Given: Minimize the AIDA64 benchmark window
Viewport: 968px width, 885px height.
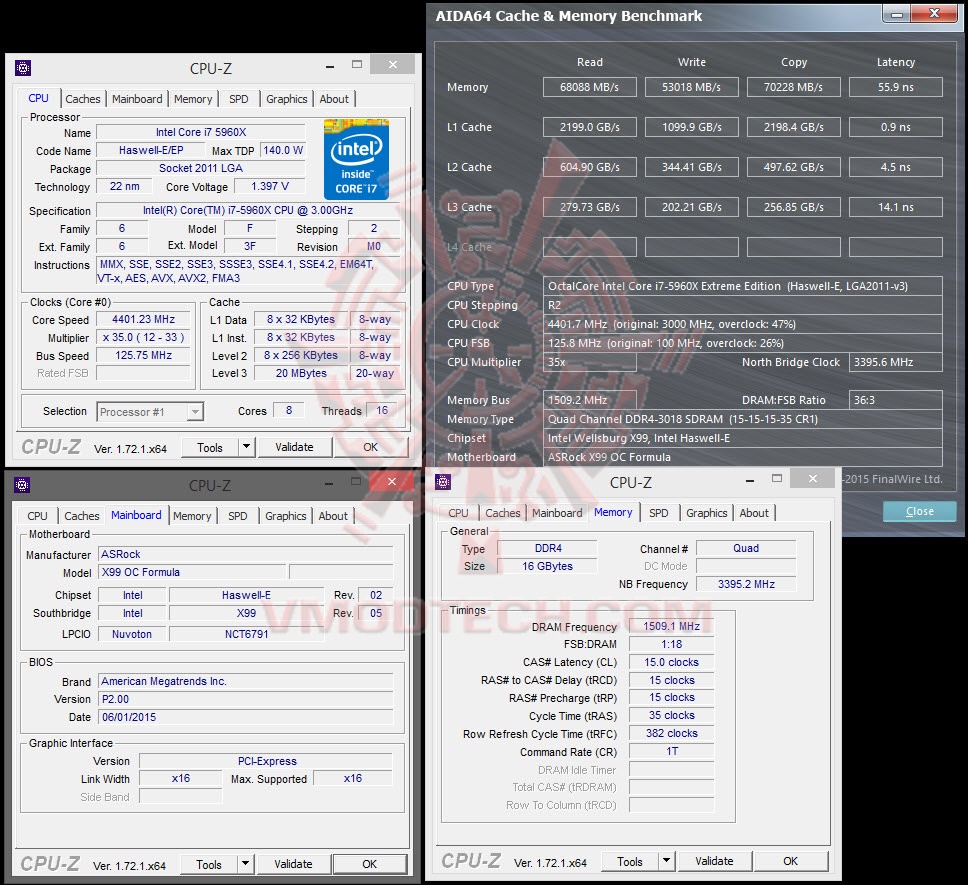Looking at the screenshot, I should click(897, 14).
